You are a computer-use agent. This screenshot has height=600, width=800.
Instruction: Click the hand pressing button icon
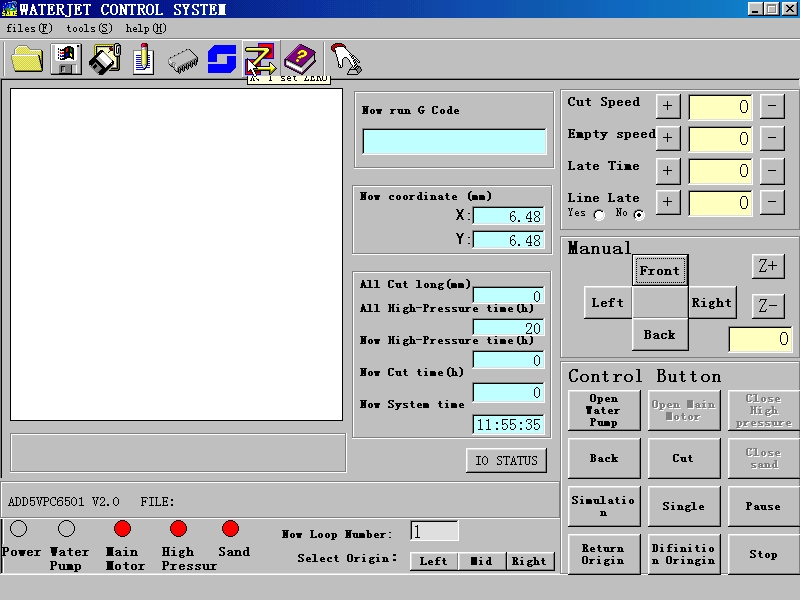(x=345, y=59)
